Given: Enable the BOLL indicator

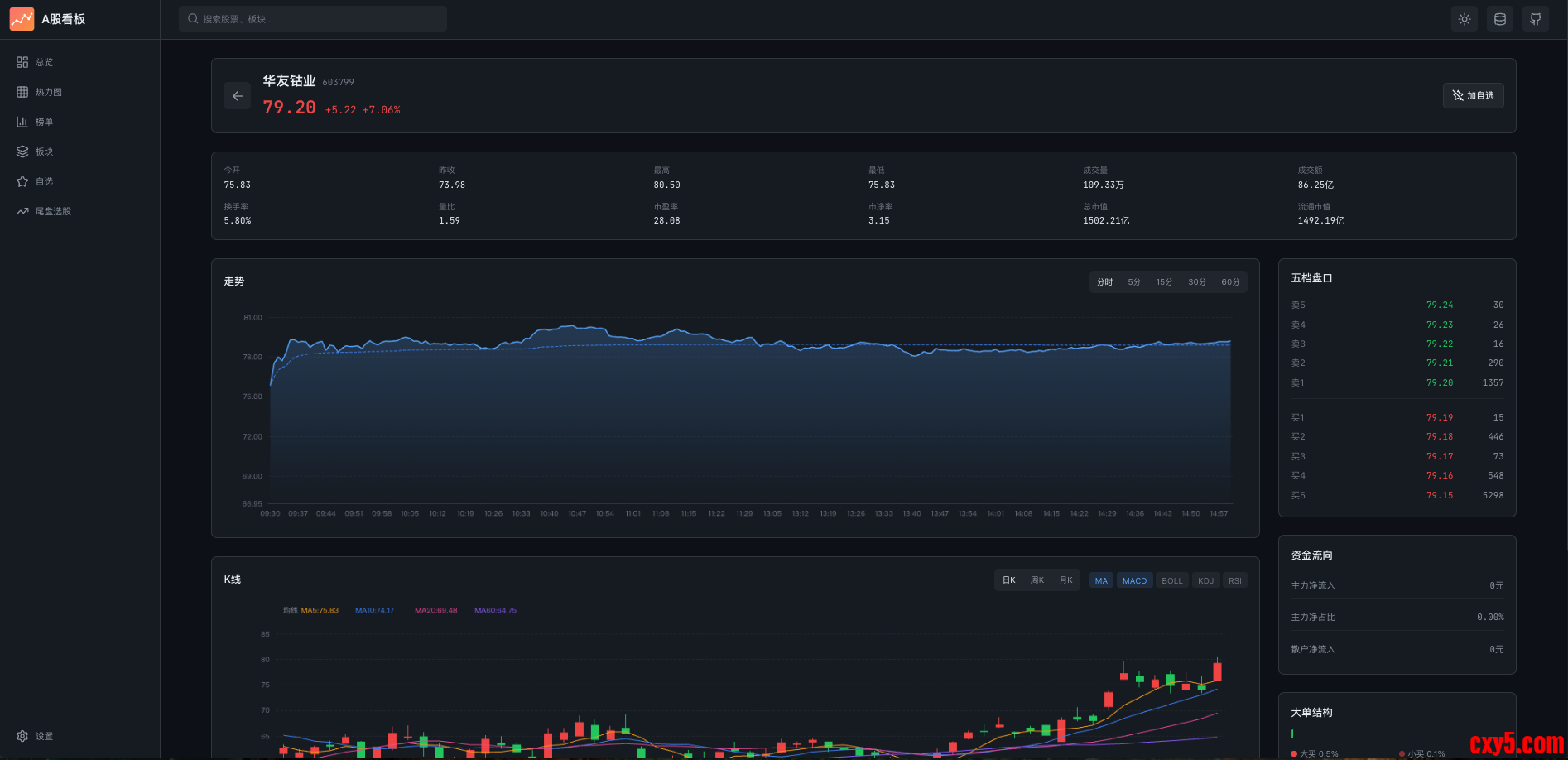Looking at the screenshot, I should coord(1171,580).
